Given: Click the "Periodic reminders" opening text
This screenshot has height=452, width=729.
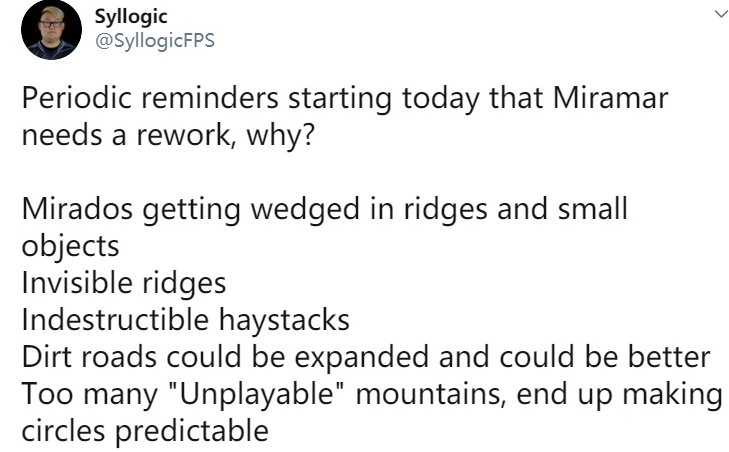Looking at the screenshot, I should pyautogui.click(x=150, y=98).
